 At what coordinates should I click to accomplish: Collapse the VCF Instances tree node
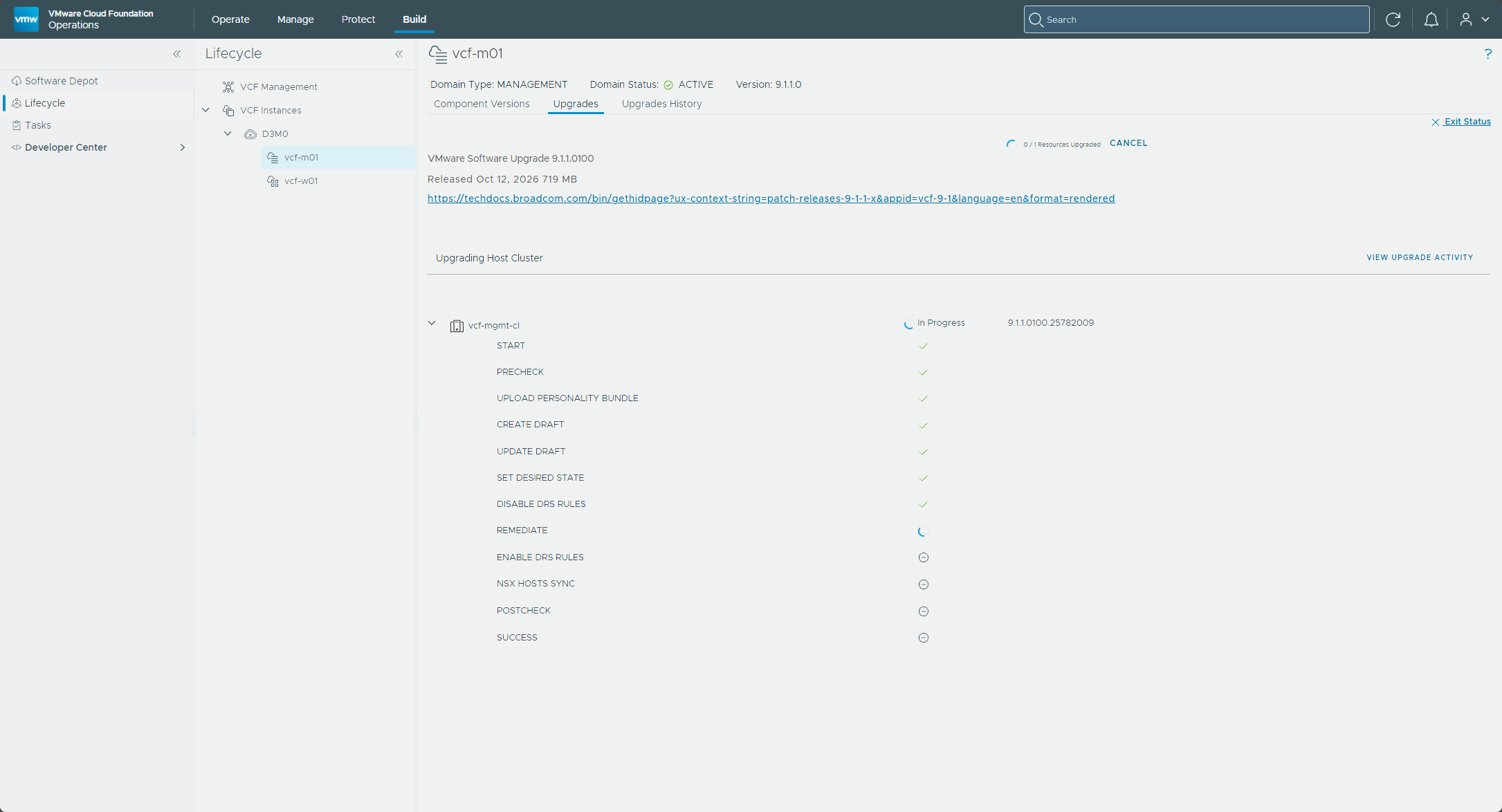click(205, 110)
